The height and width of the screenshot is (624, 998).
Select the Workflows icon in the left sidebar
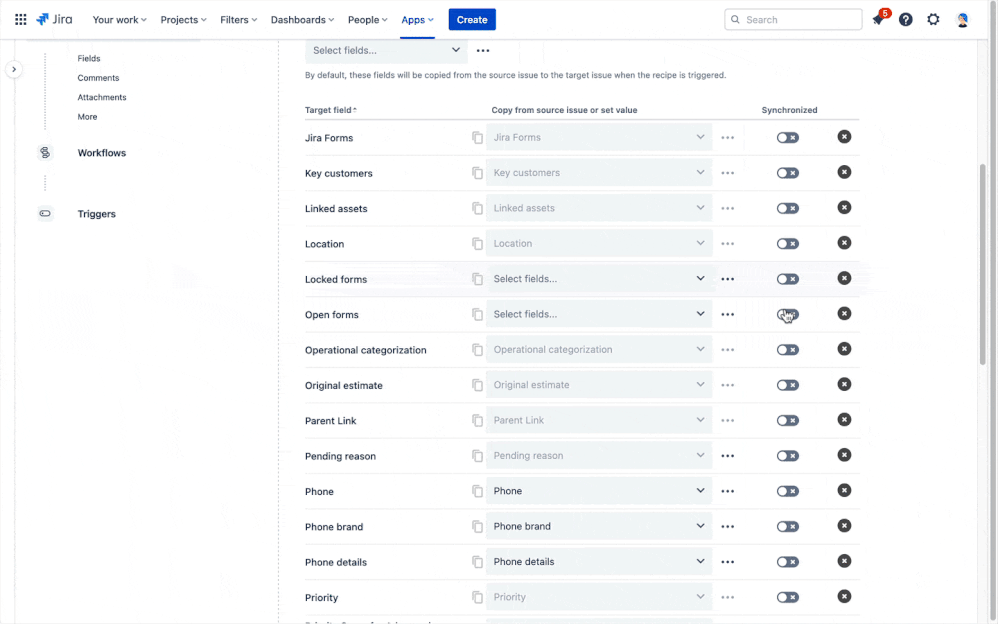(x=44, y=152)
